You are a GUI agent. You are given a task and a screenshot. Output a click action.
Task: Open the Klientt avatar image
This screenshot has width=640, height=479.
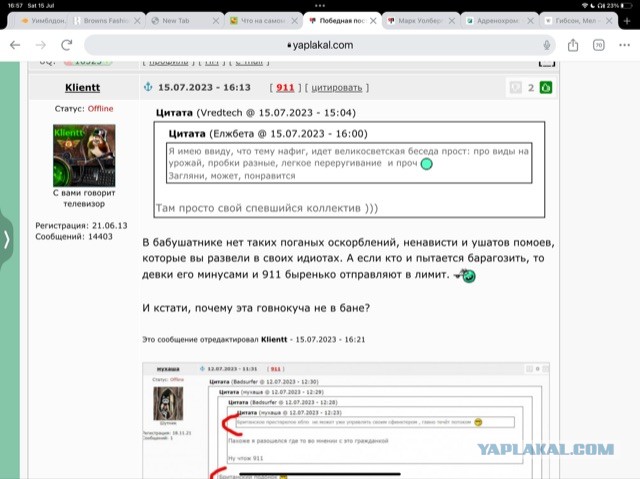pyautogui.click(x=84, y=155)
